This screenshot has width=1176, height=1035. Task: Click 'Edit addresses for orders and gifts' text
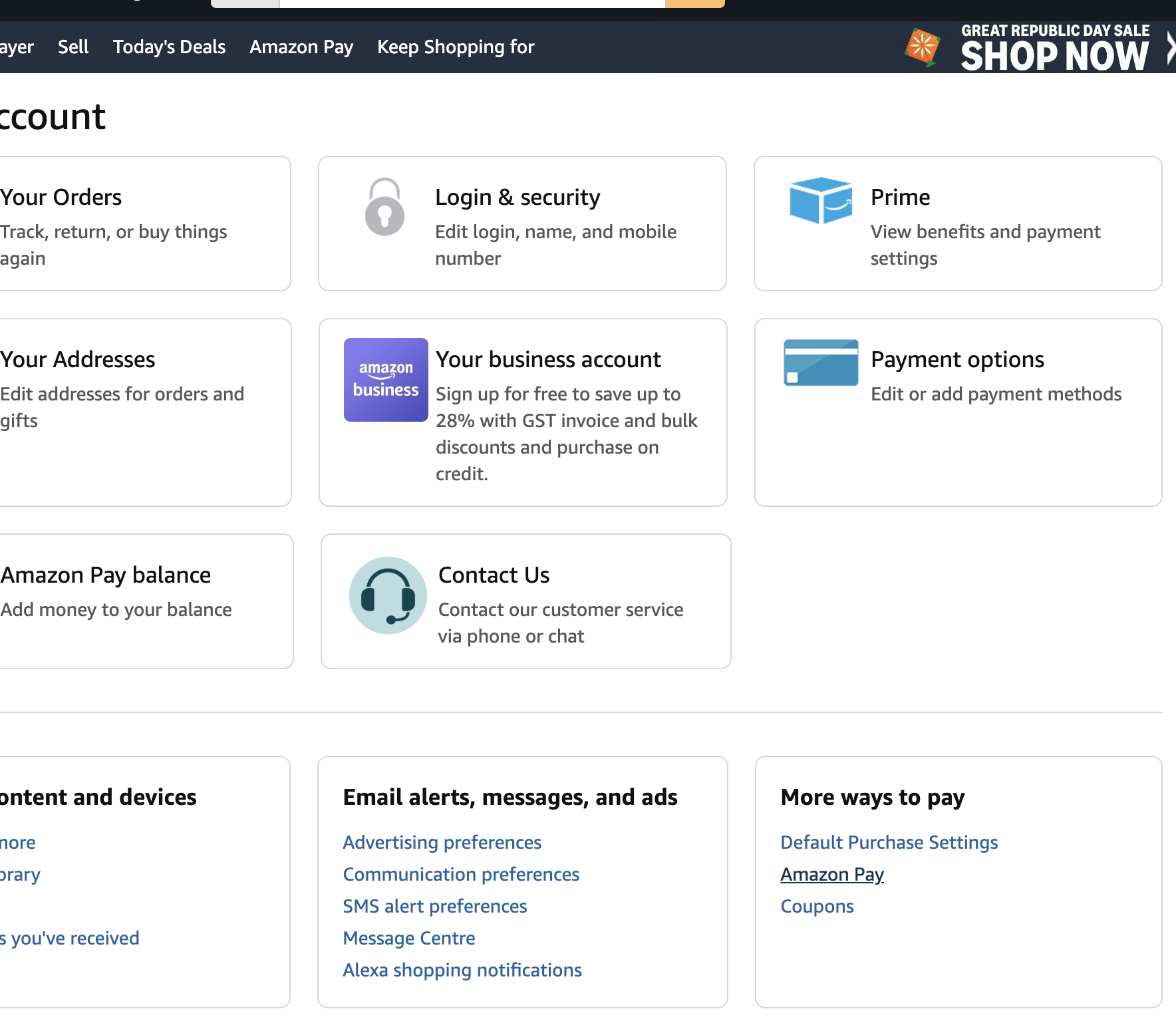pos(122,407)
